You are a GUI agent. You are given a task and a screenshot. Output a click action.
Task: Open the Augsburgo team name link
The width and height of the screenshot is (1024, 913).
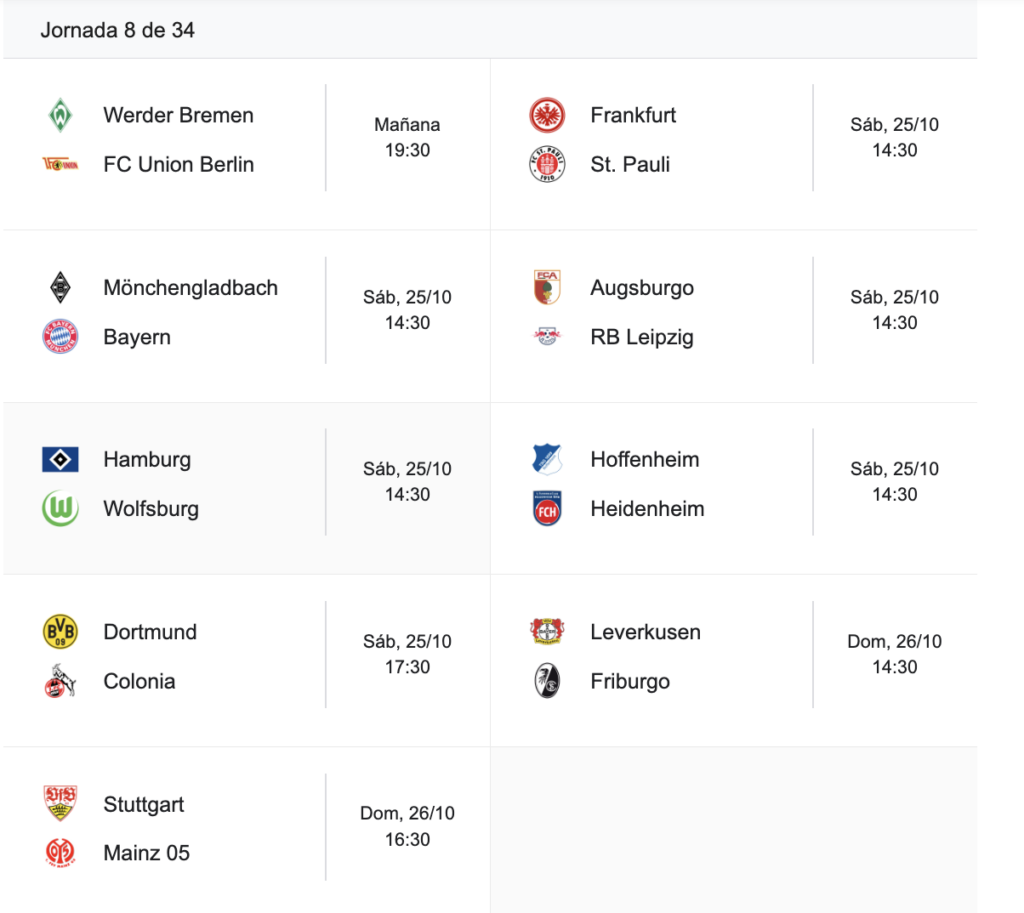pyautogui.click(x=642, y=288)
